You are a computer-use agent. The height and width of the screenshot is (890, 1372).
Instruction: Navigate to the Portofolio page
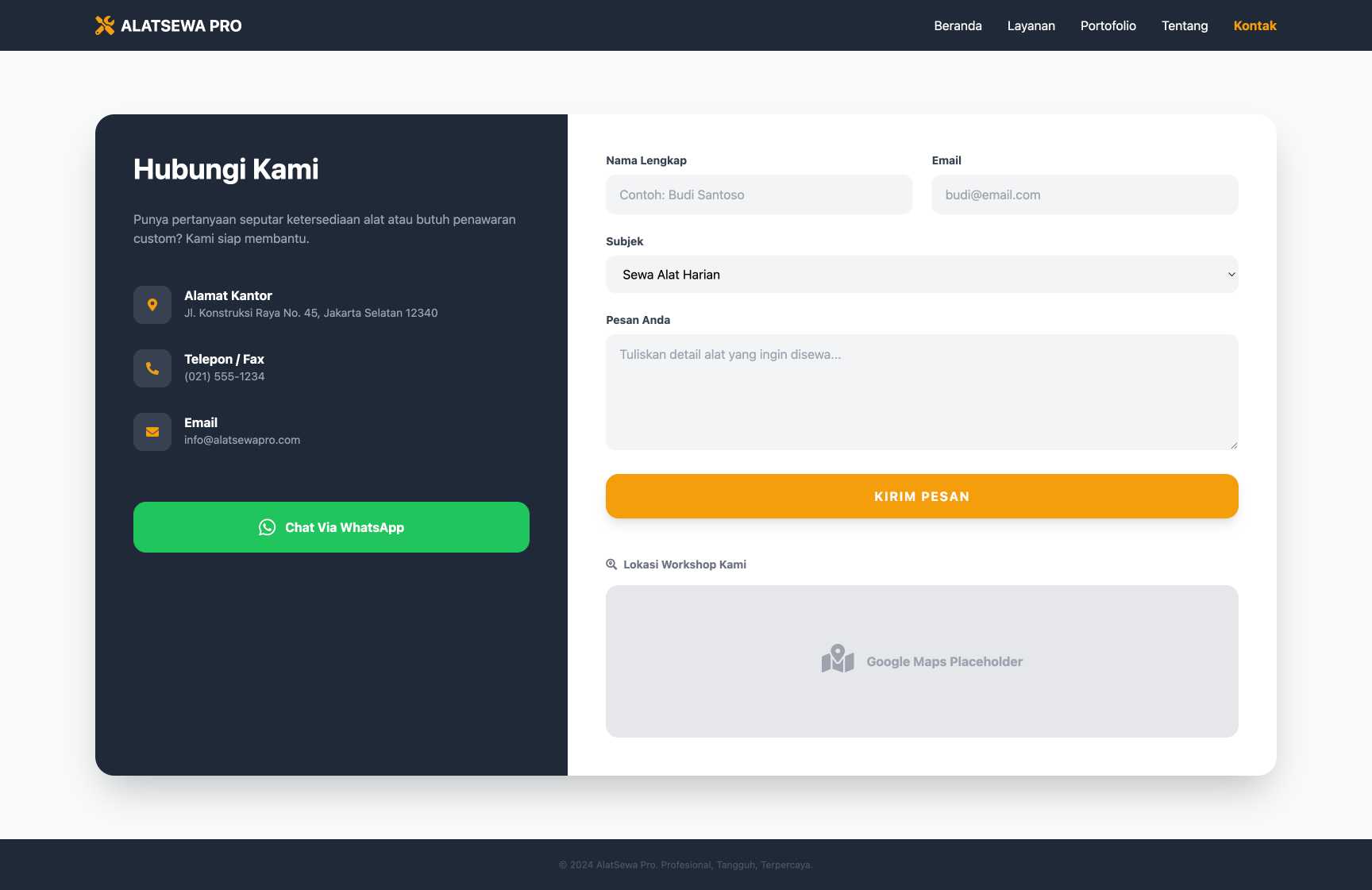coord(1108,25)
